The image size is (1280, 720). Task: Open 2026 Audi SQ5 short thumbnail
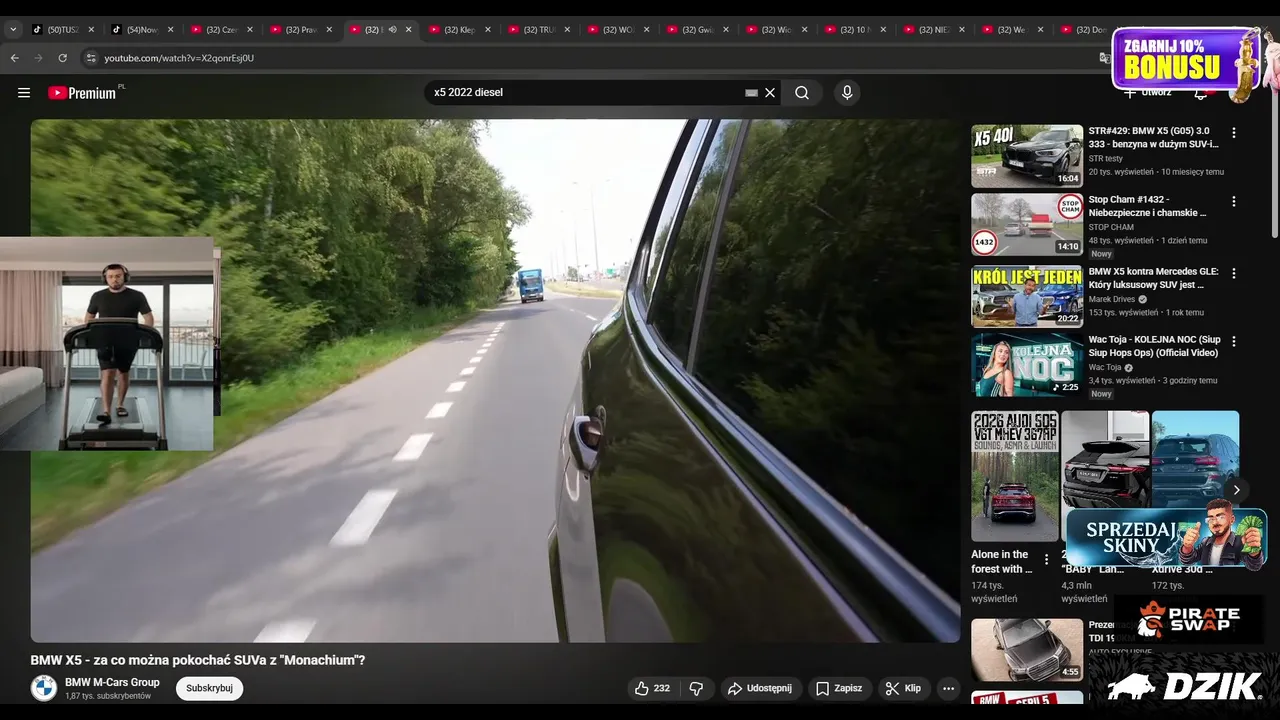click(1015, 476)
